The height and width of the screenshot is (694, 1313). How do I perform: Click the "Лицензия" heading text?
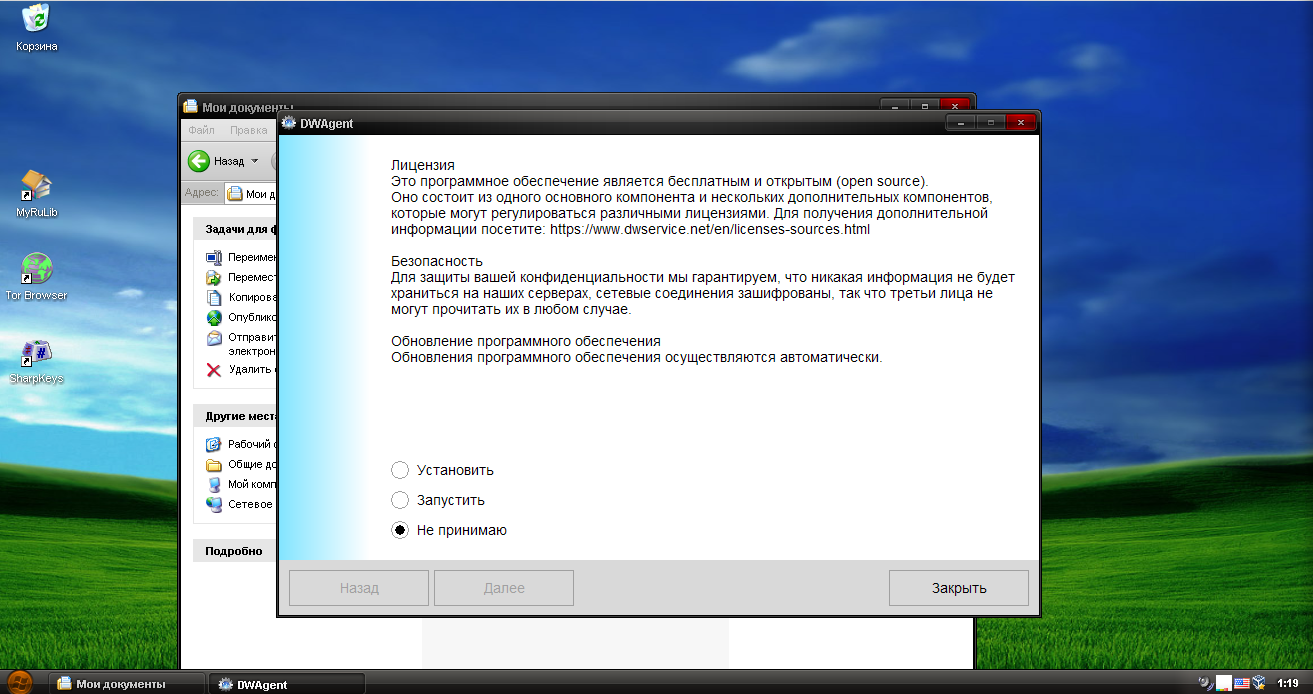click(x=423, y=165)
